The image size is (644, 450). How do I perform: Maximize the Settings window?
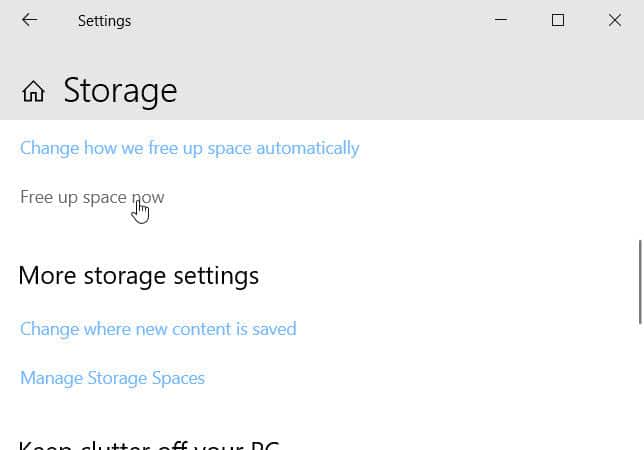pyautogui.click(x=558, y=20)
